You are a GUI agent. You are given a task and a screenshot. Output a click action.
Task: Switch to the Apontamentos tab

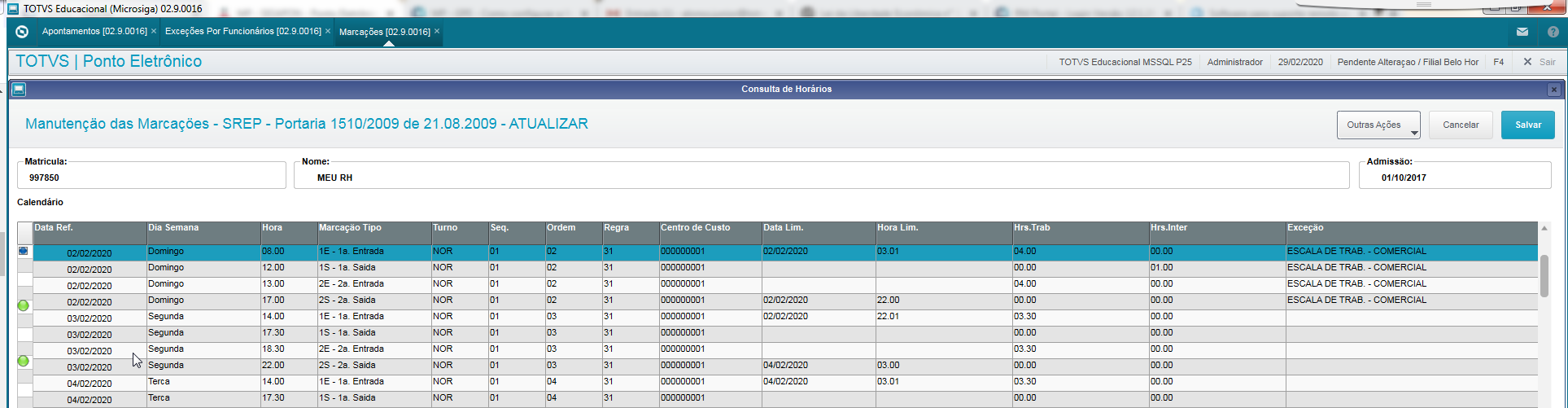coord(94,31)
